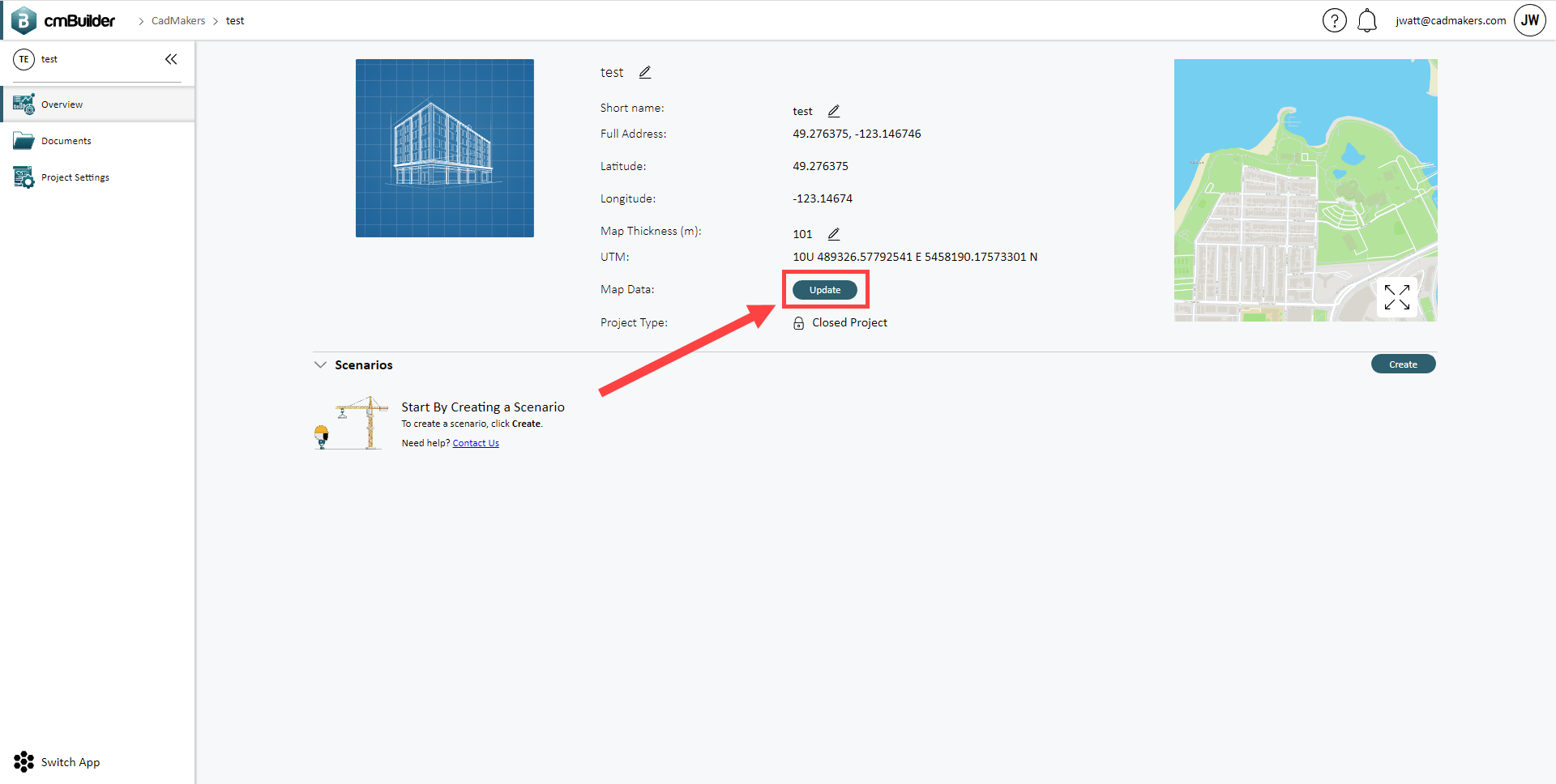Edit the short name field

pos(835,111)
